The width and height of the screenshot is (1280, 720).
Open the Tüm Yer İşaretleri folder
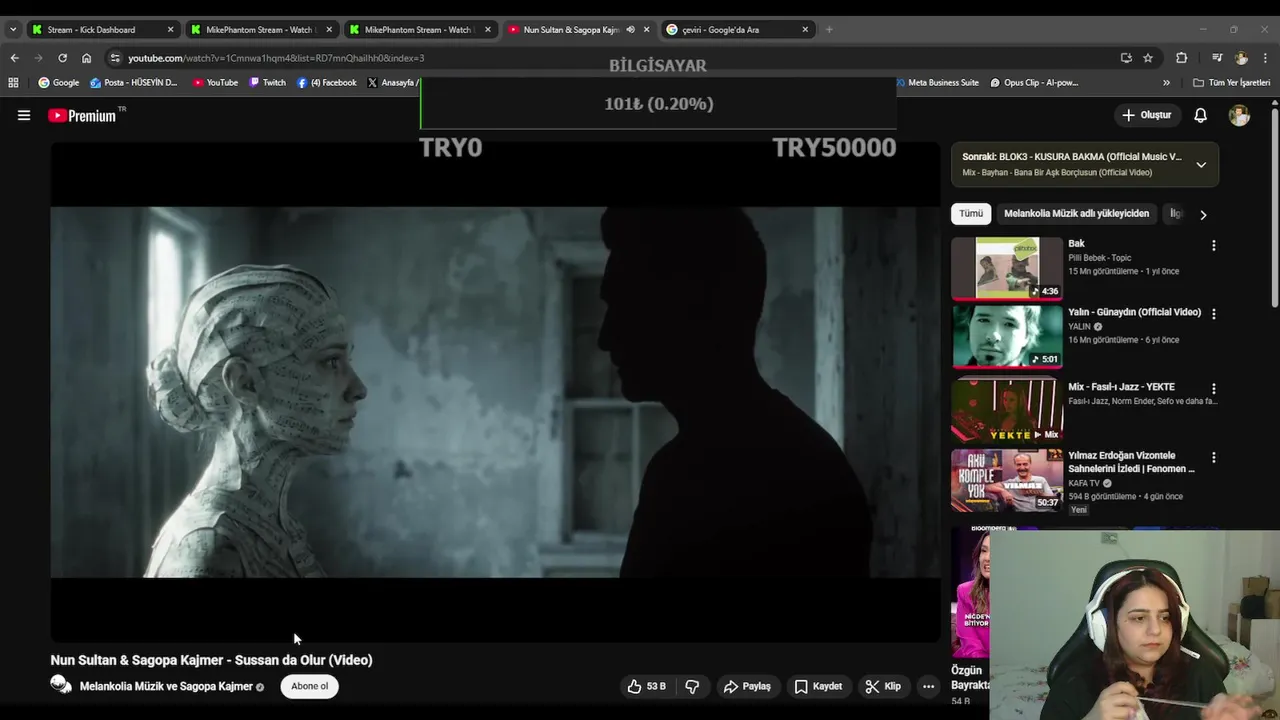1231,83
